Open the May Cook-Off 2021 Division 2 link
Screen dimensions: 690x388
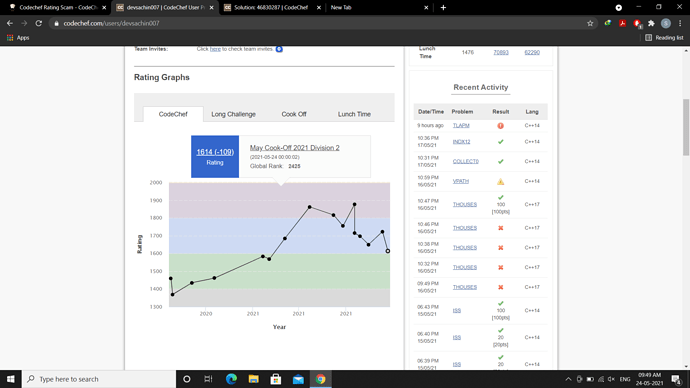294,148
